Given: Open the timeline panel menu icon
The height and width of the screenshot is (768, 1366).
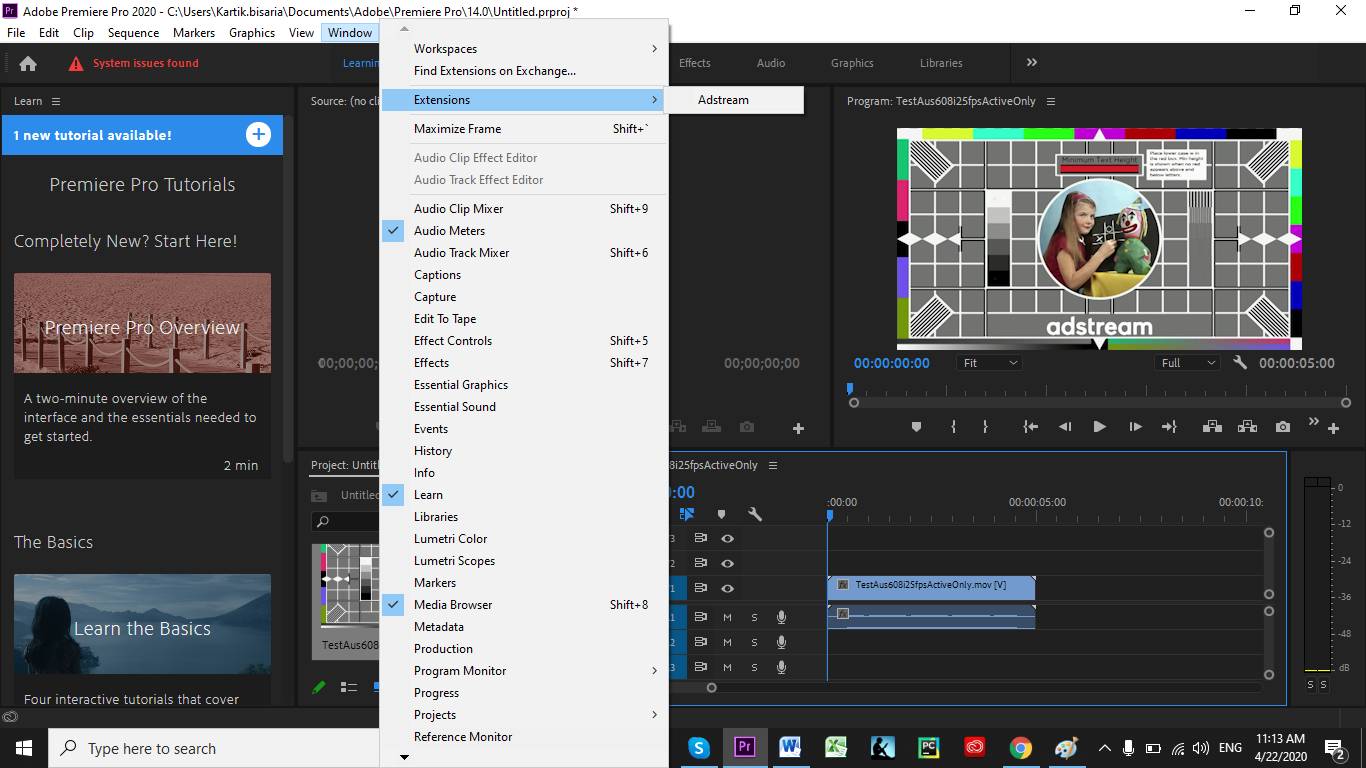Looking at the screenshot, I should point(773,465).
